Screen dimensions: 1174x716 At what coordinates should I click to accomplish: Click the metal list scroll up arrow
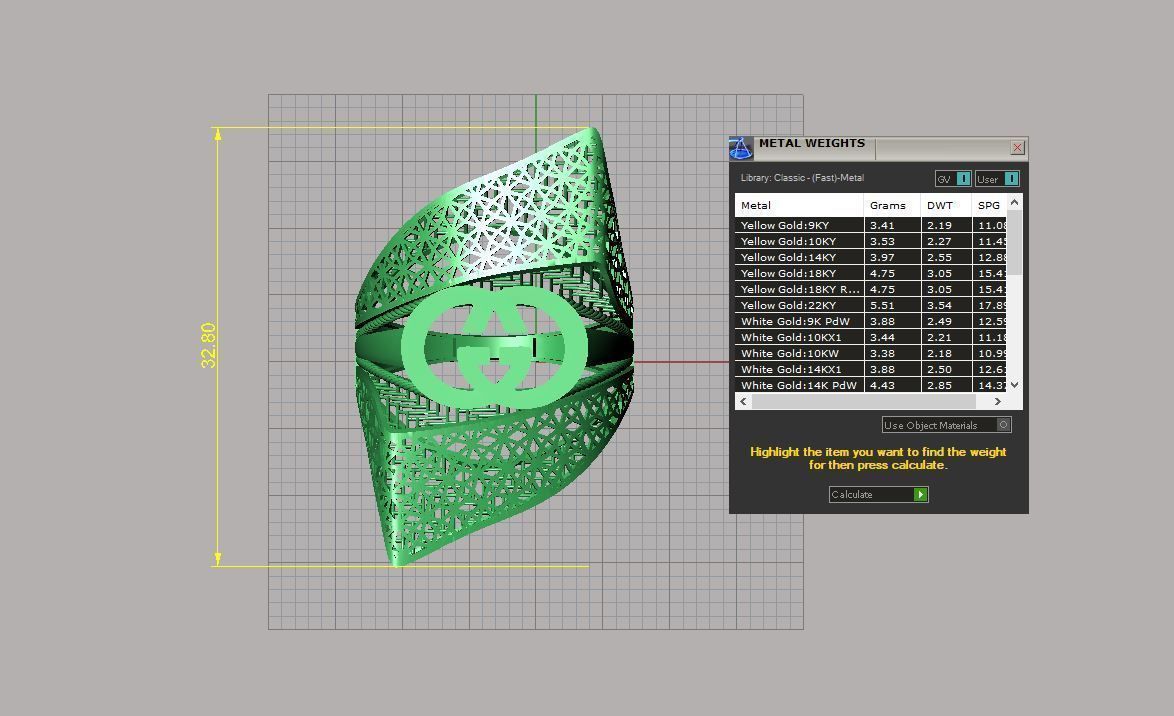(1015, 201)
